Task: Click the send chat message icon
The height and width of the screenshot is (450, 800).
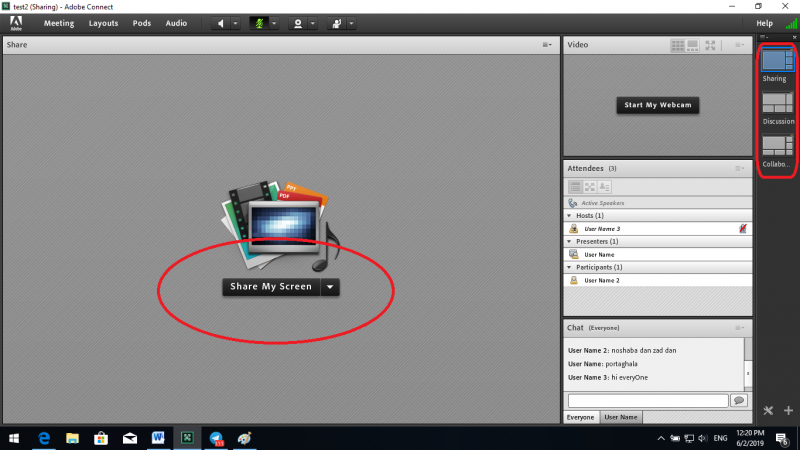Action: tap(739, 400)
